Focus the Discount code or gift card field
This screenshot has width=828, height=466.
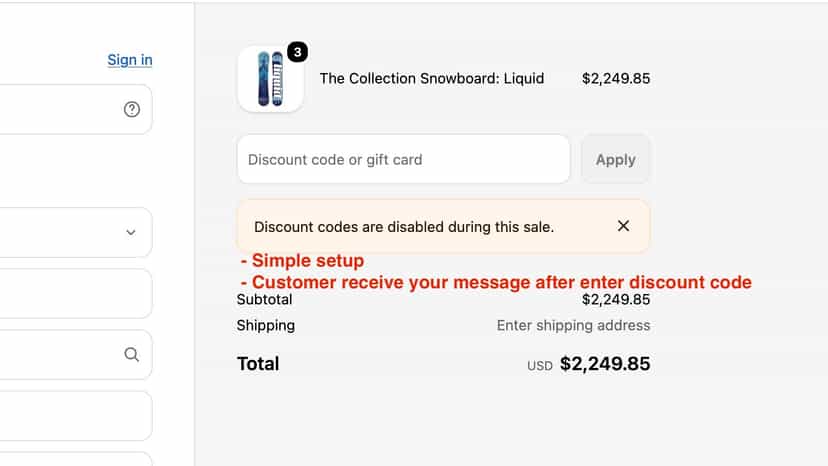(403, 160)
